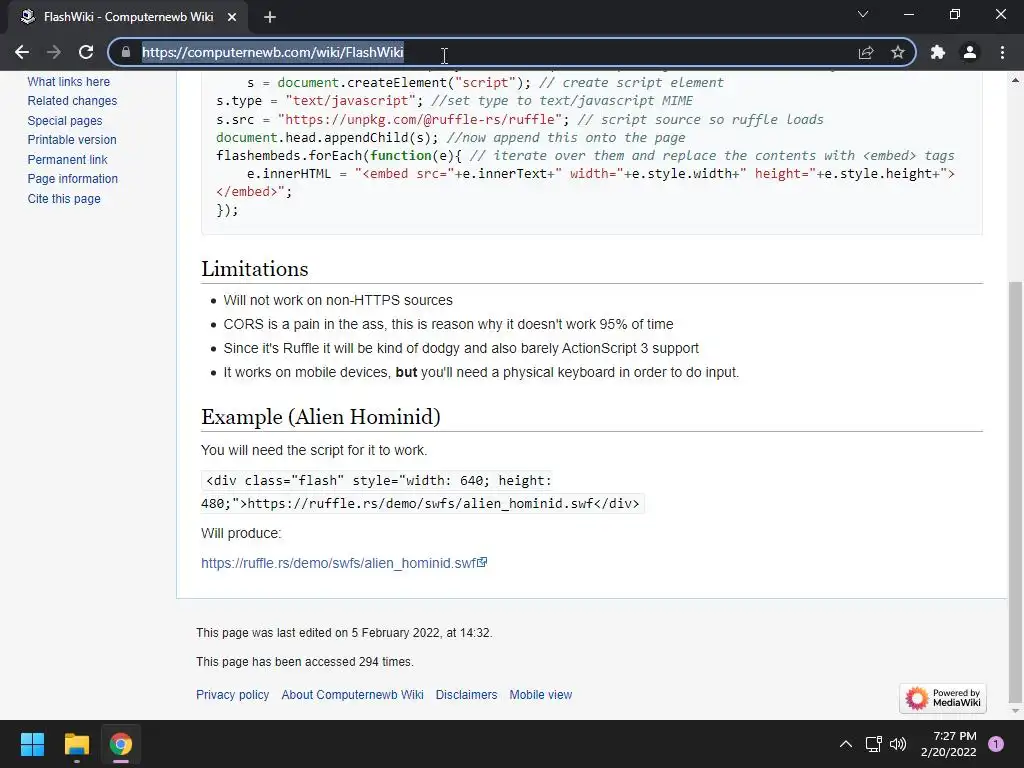Open the Extensions puzzle icon

click(x=938, y=52)
